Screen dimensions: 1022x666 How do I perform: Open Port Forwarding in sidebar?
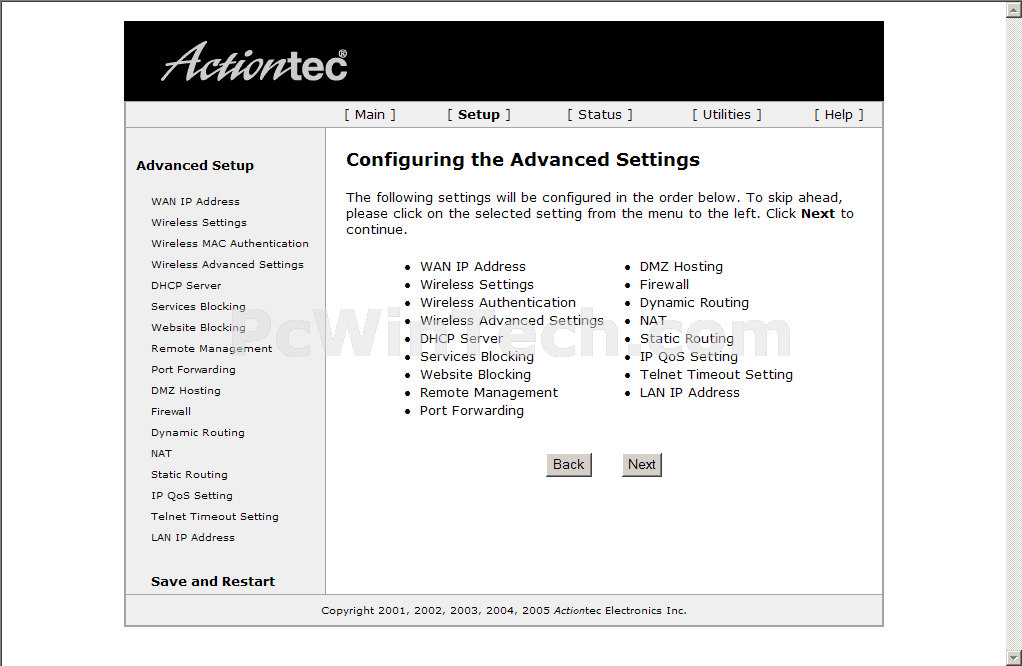[x=194, y=369]
